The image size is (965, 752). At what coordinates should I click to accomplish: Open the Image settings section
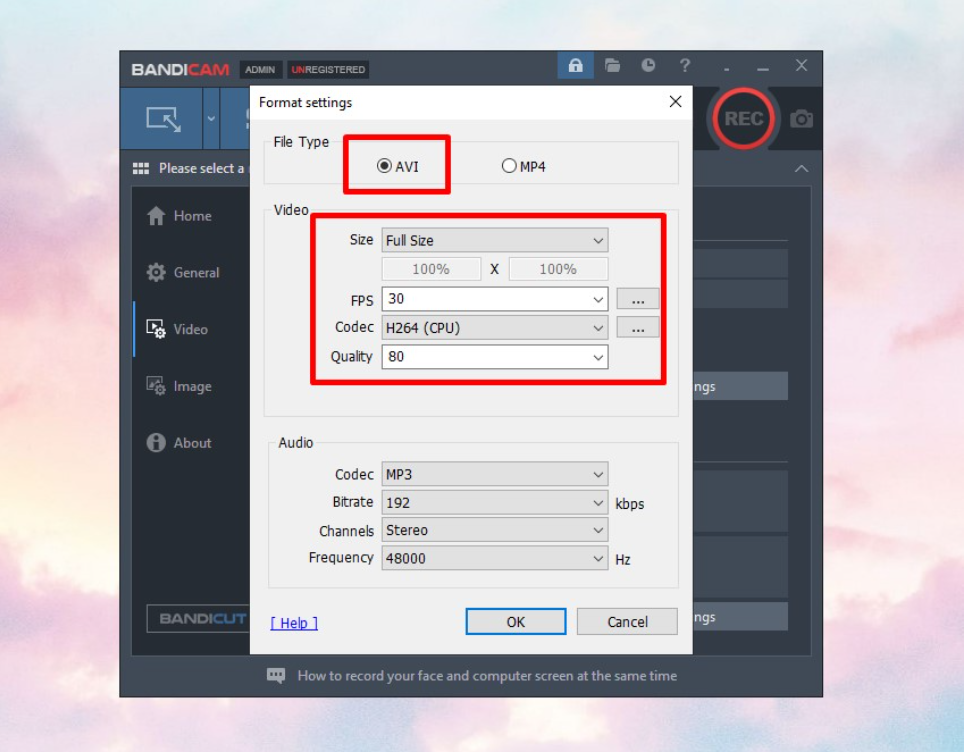(x=179, y=386)
